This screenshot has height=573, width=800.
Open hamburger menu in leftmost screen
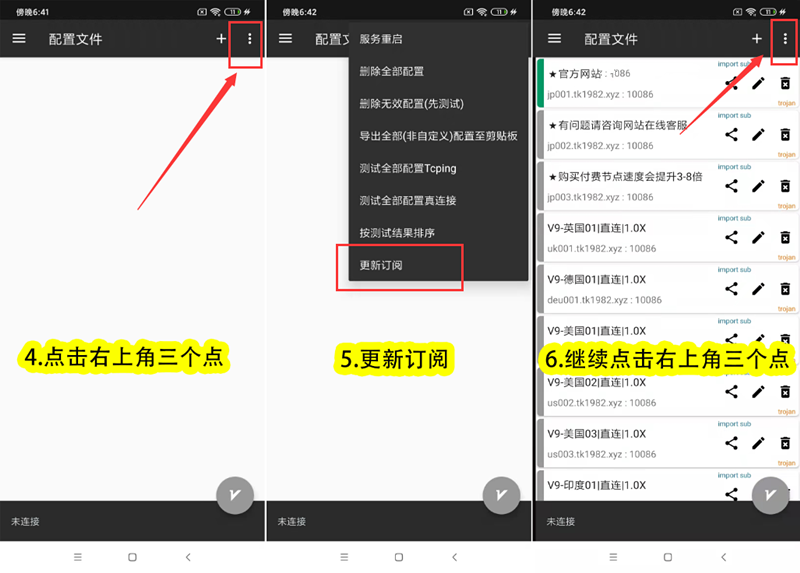click(19, 39)
